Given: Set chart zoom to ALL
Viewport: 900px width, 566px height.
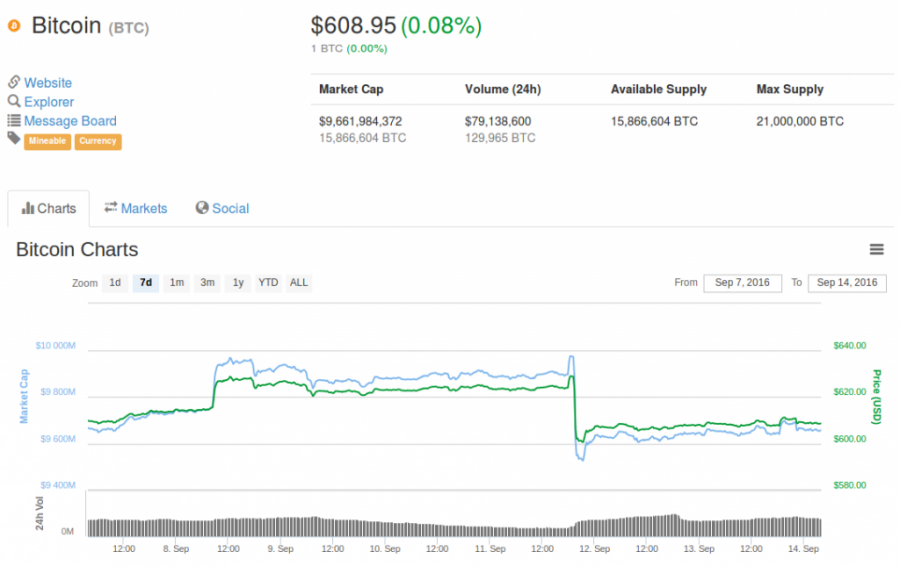Looking at the screenshot, I should (x=298, y=282).
